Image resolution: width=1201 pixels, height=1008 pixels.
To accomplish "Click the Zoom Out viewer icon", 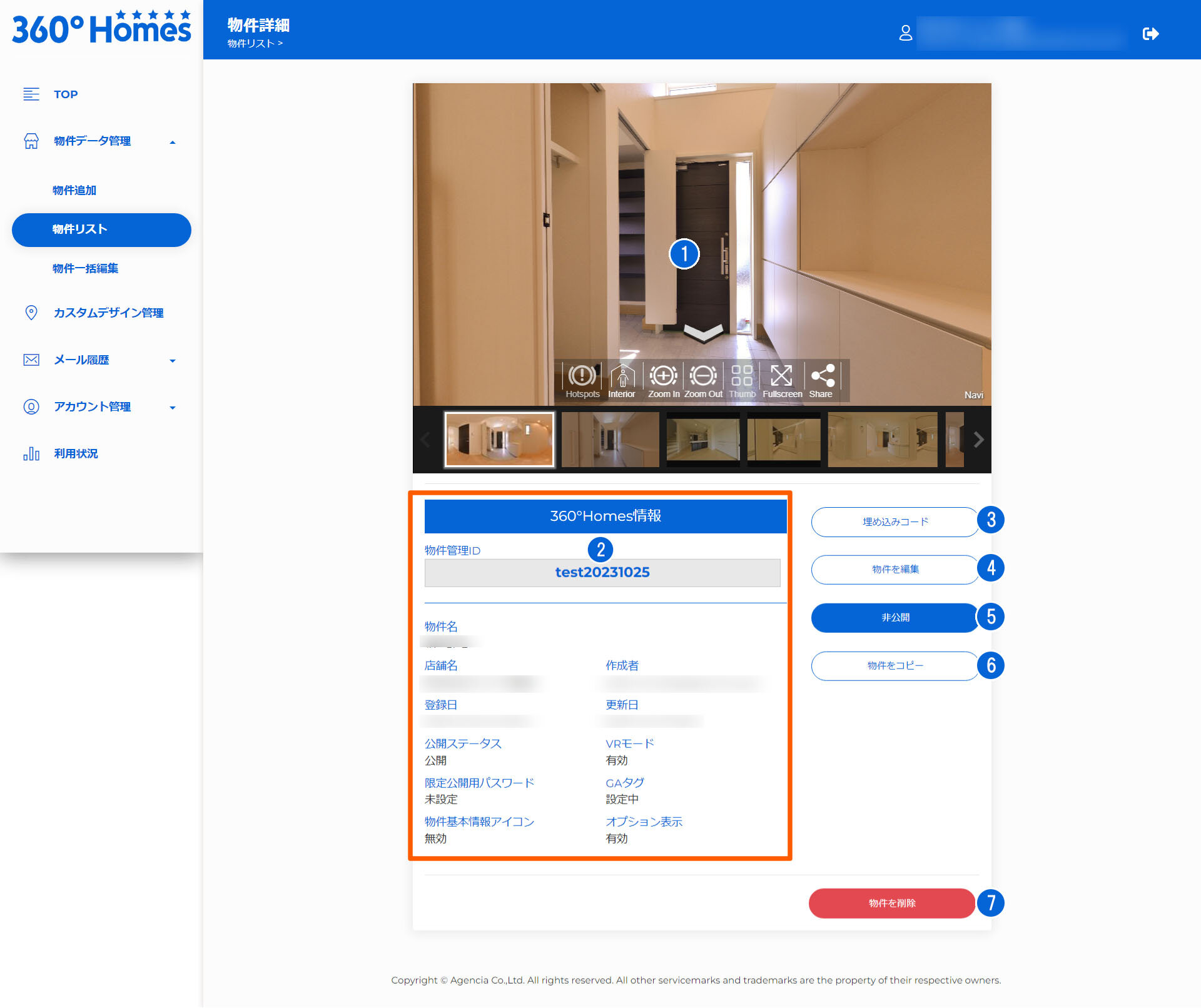I will (703, 377).
